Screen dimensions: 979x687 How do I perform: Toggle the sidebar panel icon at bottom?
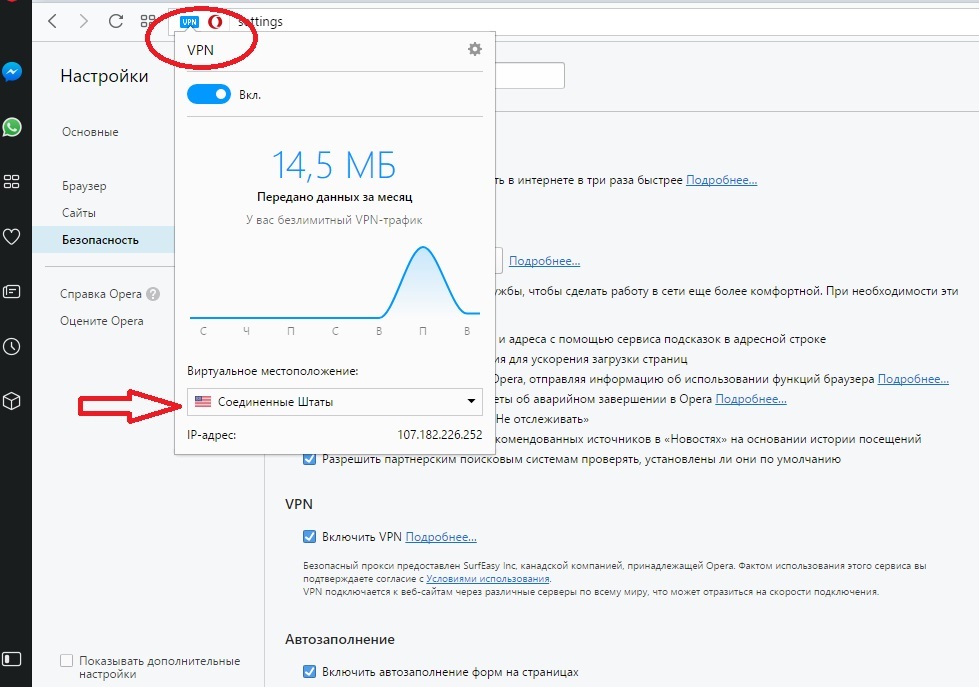tap(12, 659)
